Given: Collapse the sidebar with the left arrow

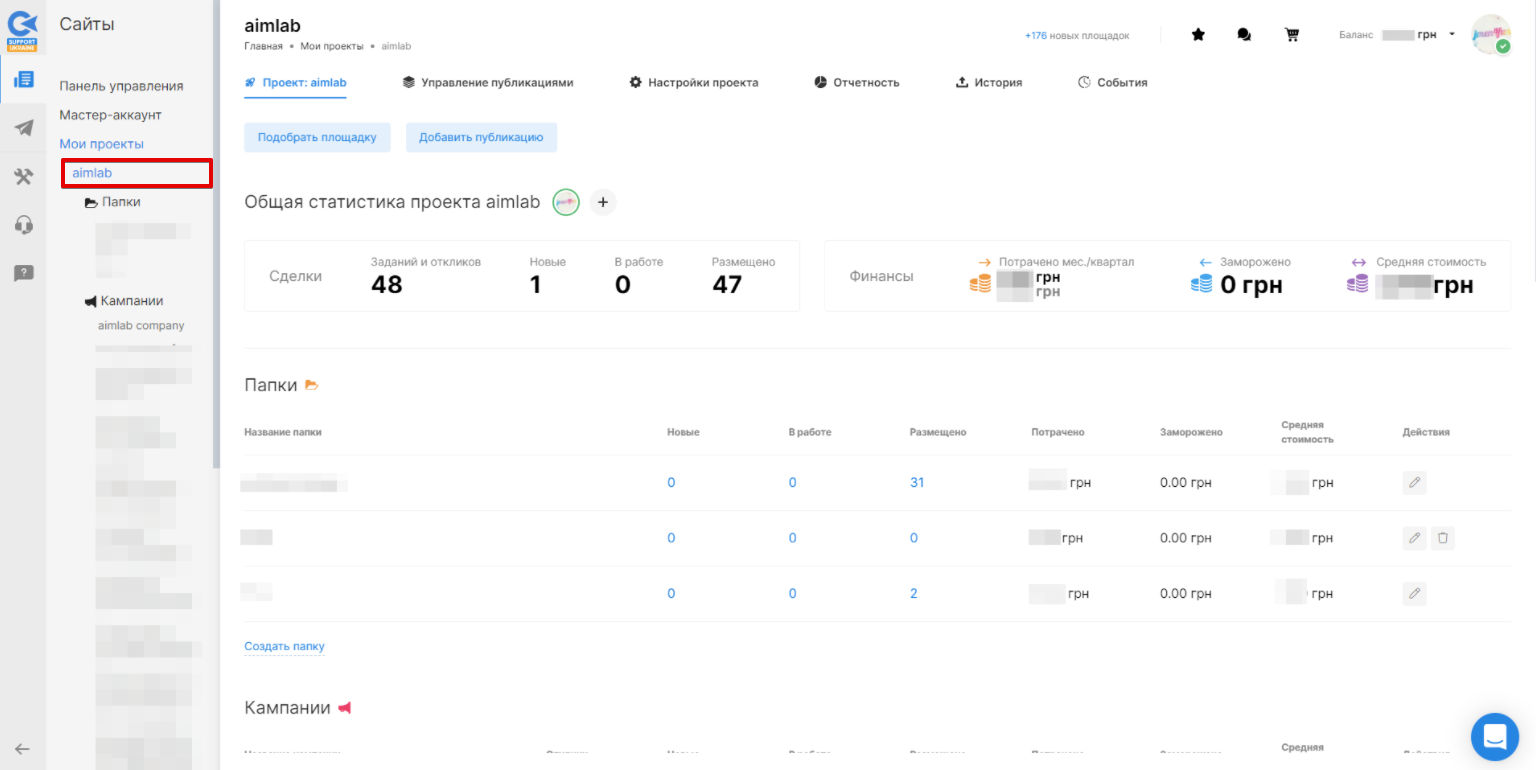Looking at the screenshot, I should (22, 749).
